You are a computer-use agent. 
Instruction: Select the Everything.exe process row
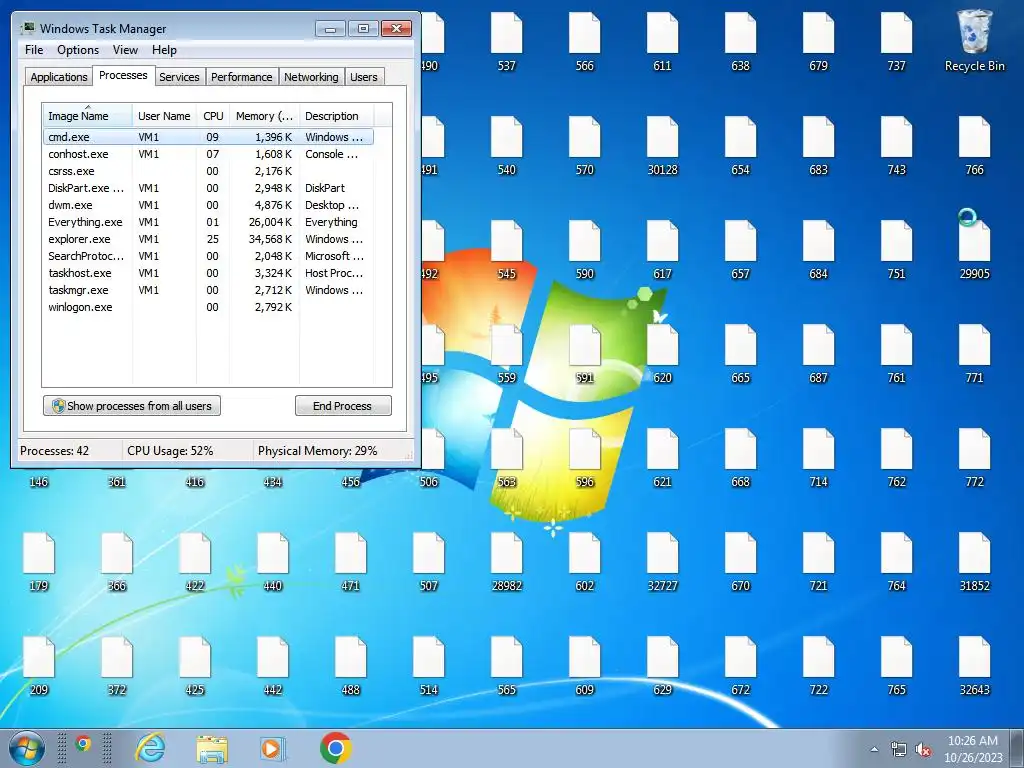point(208,222)
